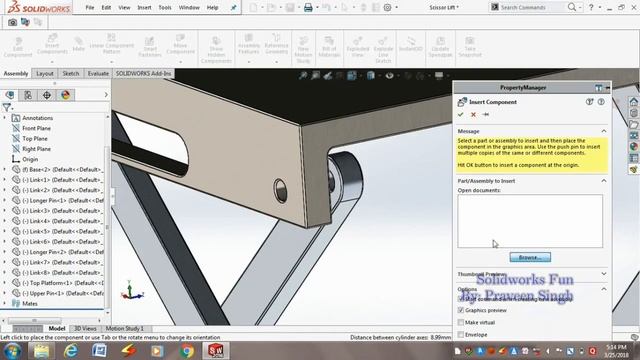The width and height of the screenshot is (640, 360).
Task: Click the Print icon in top toolbar
Action: 308,7
